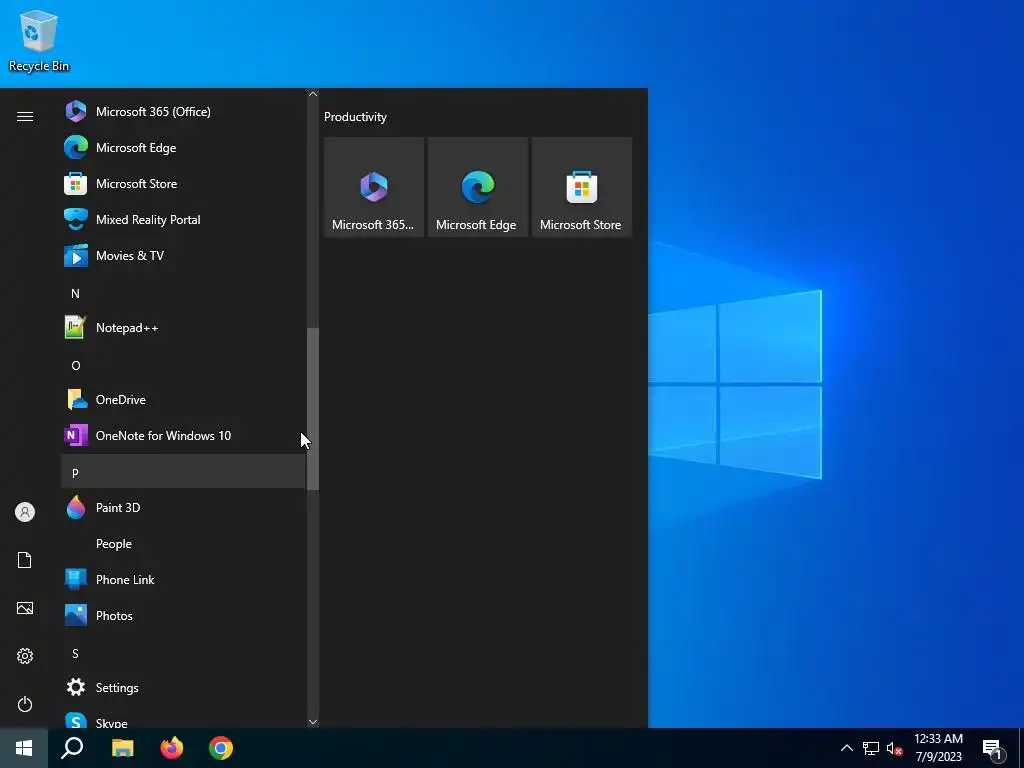Launch OneNote for Windows 10
This screenshot has height=768, width=1024.
click(184, 435)
